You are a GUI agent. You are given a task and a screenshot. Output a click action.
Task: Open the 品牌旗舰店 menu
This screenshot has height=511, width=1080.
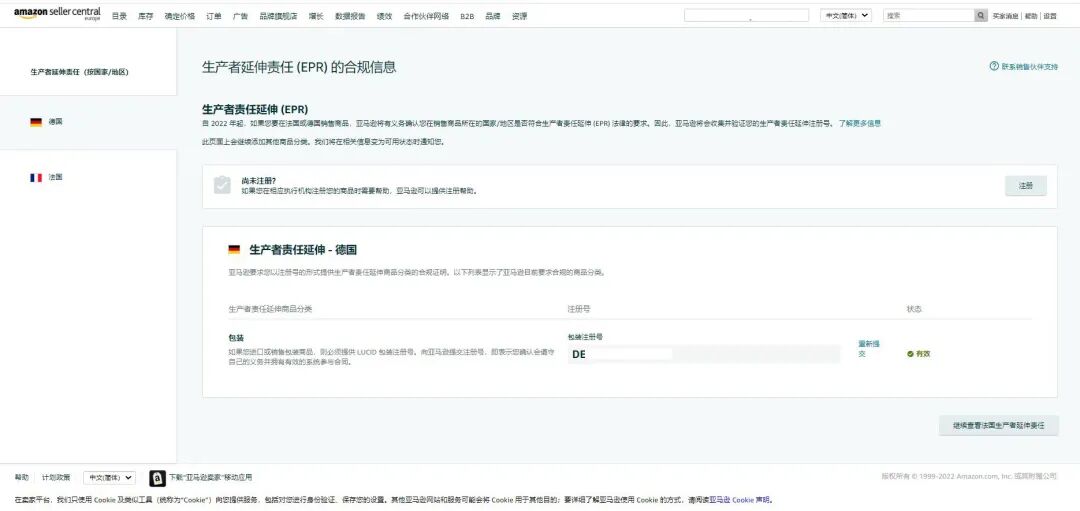(278, 16)
